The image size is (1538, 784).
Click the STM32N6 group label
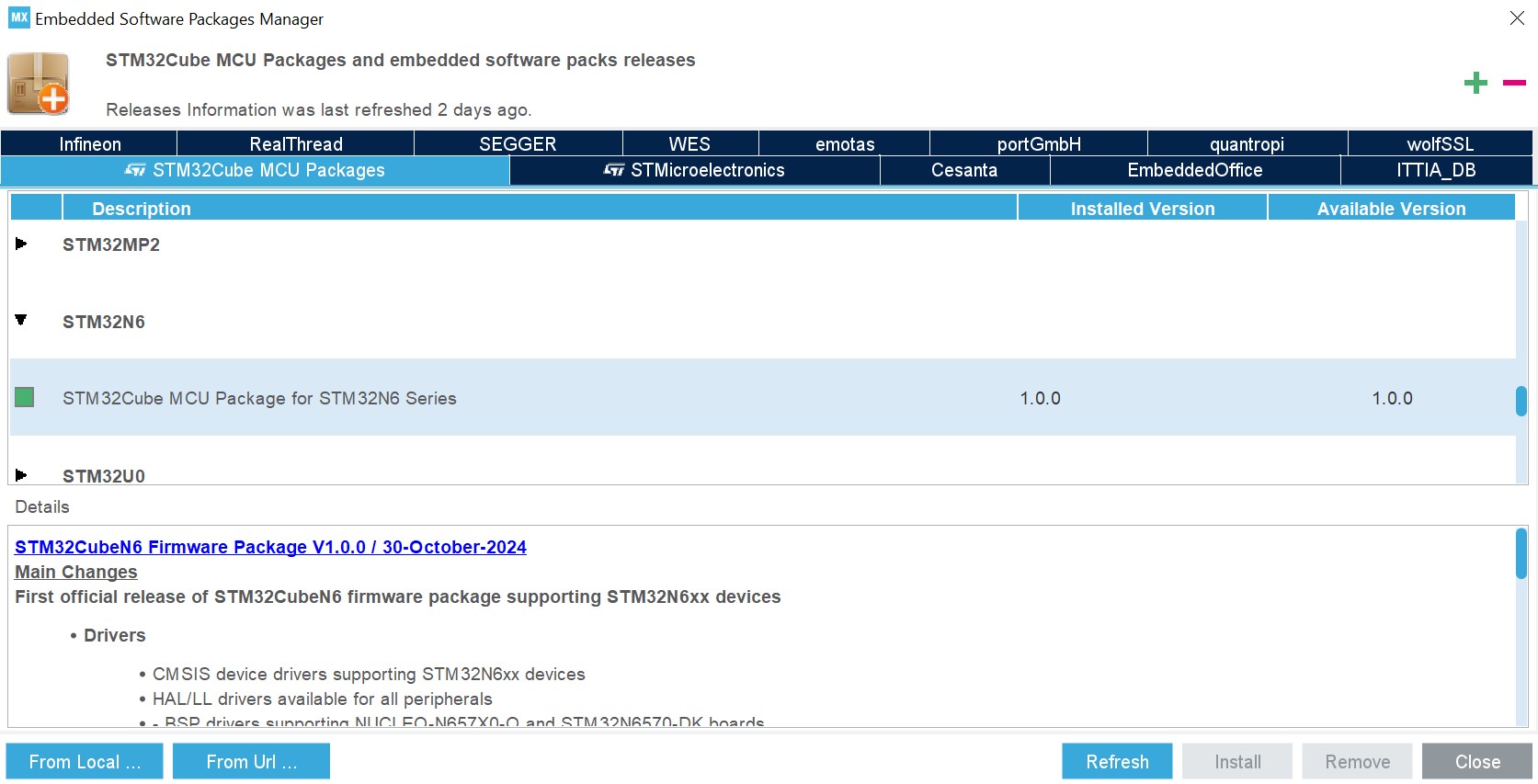click(104, 322)
